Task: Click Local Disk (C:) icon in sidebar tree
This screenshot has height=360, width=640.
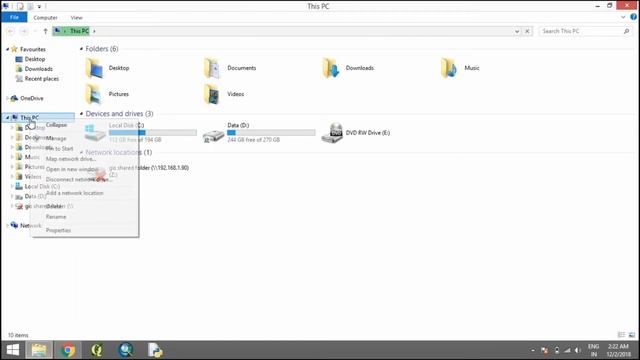Action: coord(19,186)
